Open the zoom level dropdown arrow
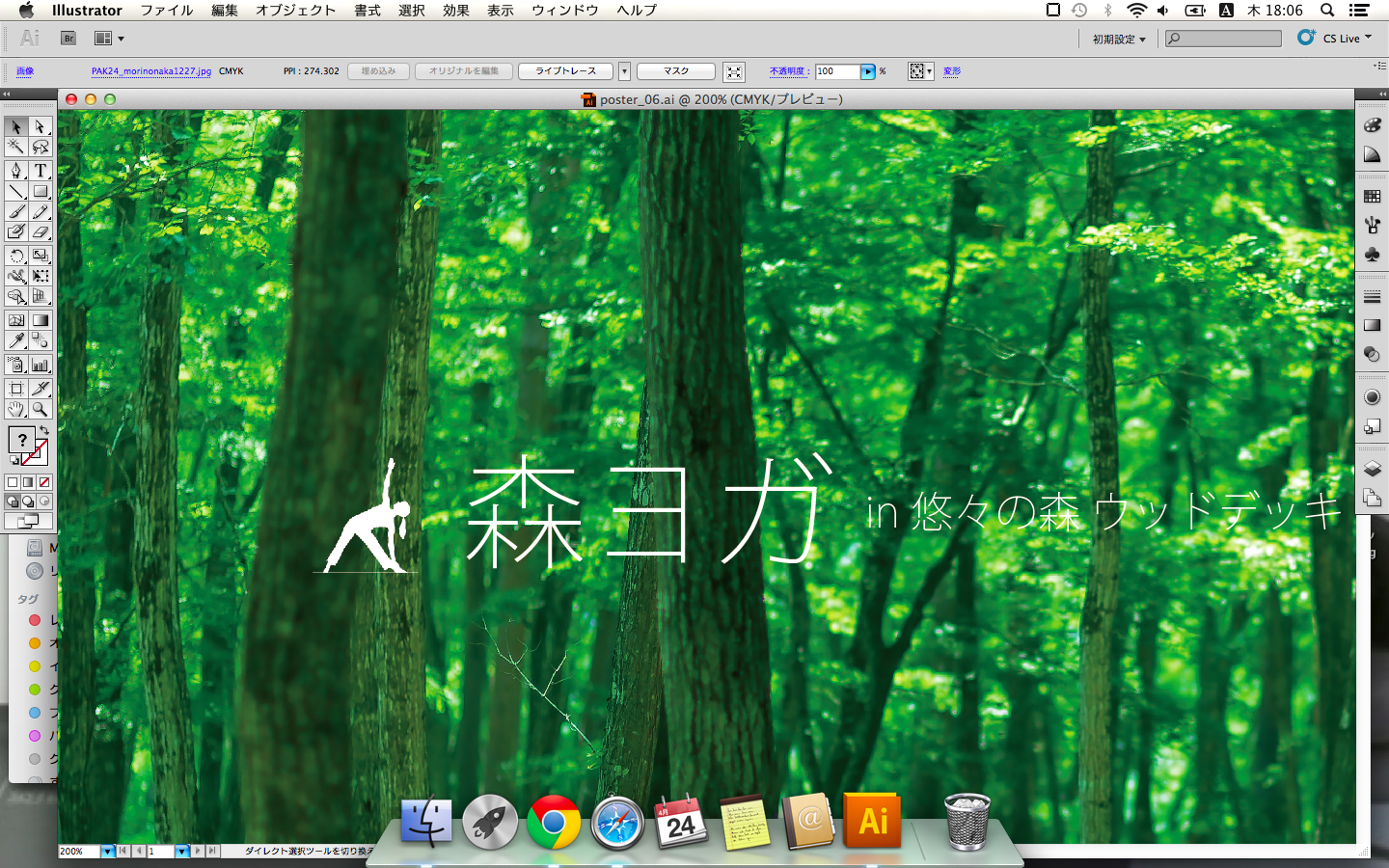 108,852
